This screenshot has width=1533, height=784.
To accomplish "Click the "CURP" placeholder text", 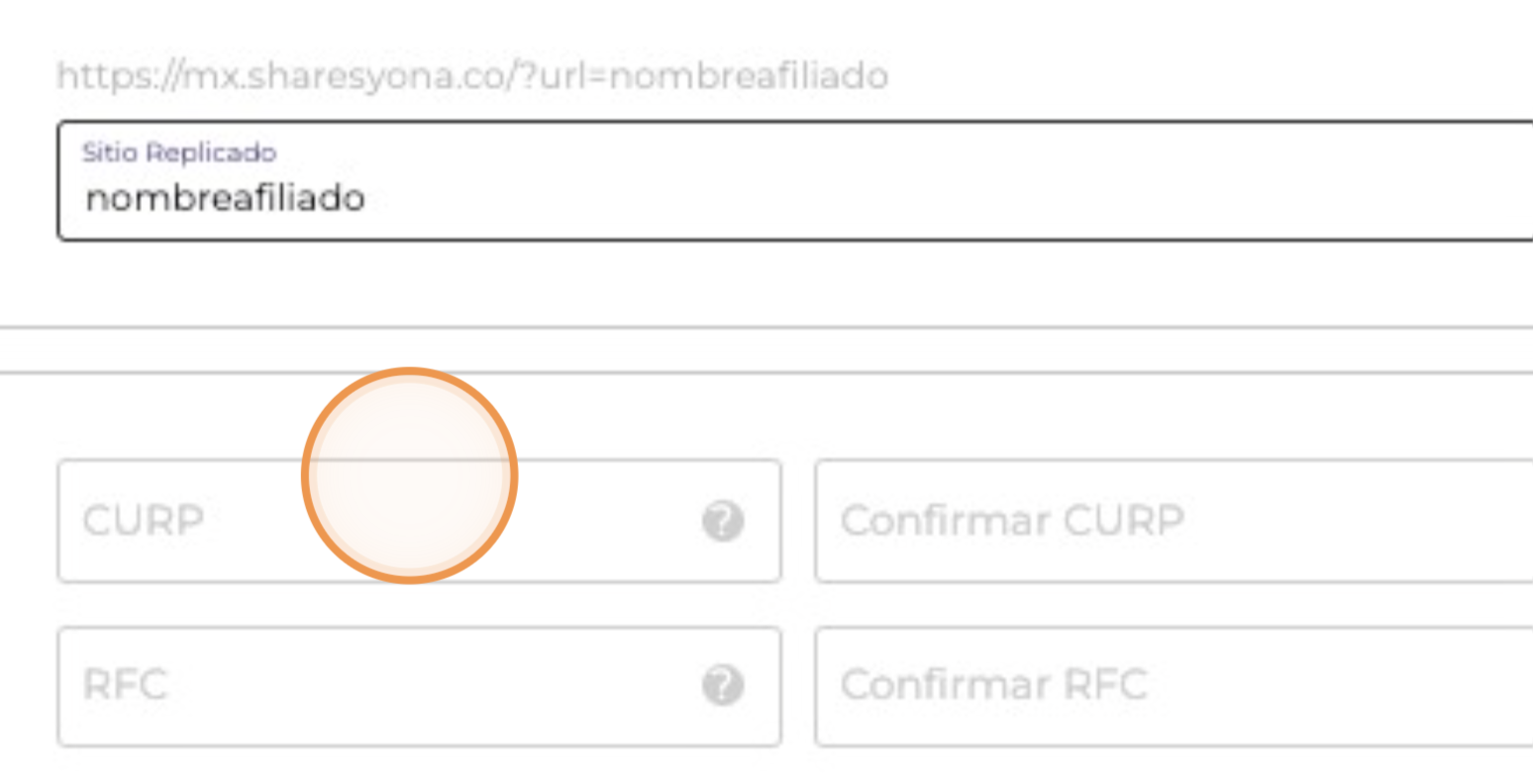I will pos(144,521).
